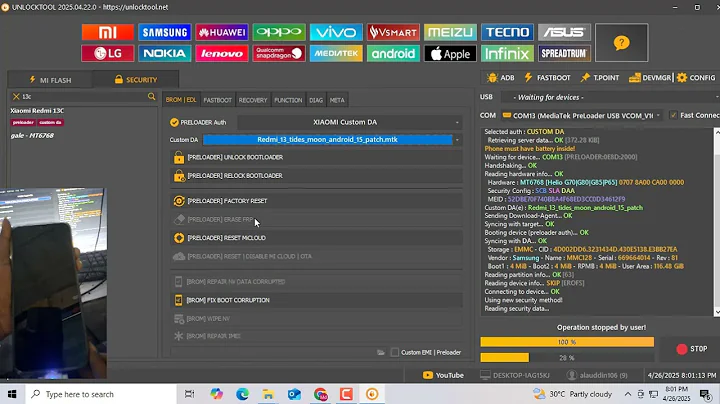Select the Nokia brand logo
The width and height of the screenshot is (720, 404).
[164, 53]
